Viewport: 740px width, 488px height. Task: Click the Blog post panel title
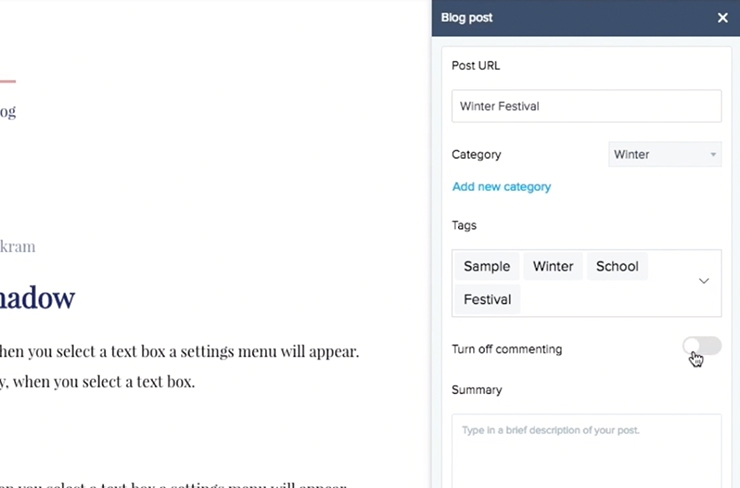466,18
